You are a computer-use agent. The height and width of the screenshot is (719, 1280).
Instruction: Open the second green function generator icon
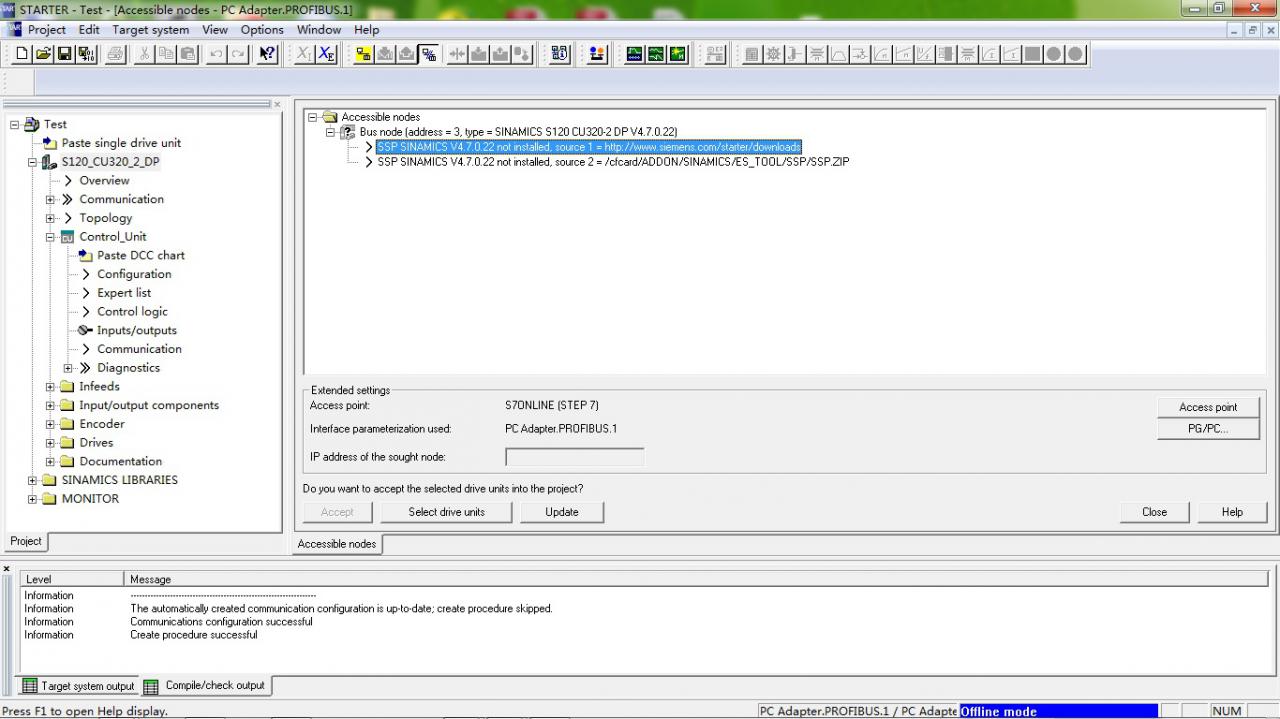pos(656,54)
